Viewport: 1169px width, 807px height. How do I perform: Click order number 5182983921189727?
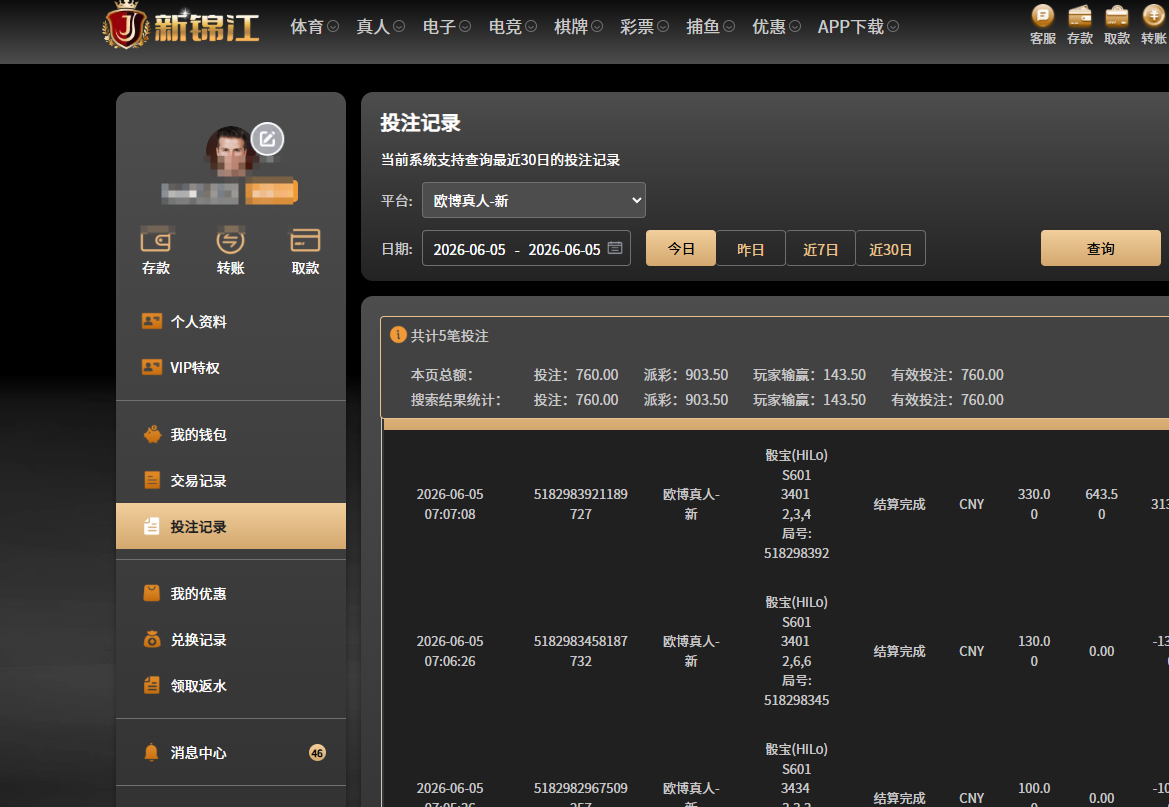tap(581, 504)
